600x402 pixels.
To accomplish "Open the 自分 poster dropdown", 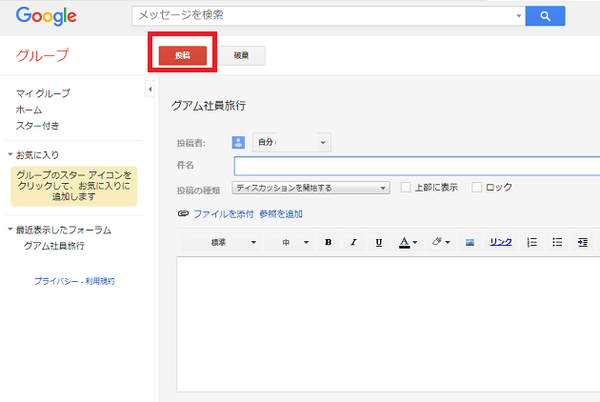I will click(x=290, y=143).
